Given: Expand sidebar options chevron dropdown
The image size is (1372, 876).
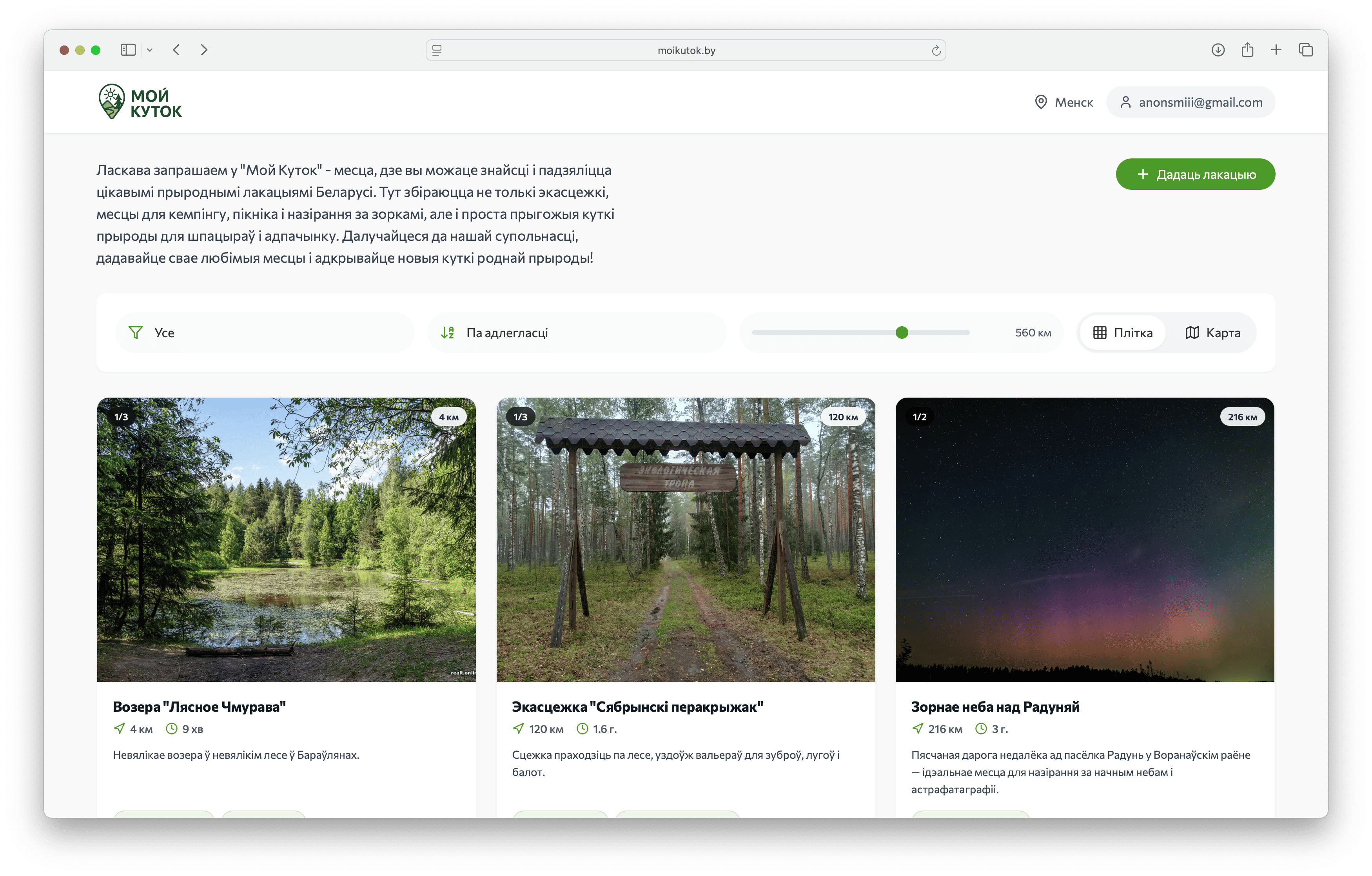Looking at the screenshot, I should click(150, 50).
